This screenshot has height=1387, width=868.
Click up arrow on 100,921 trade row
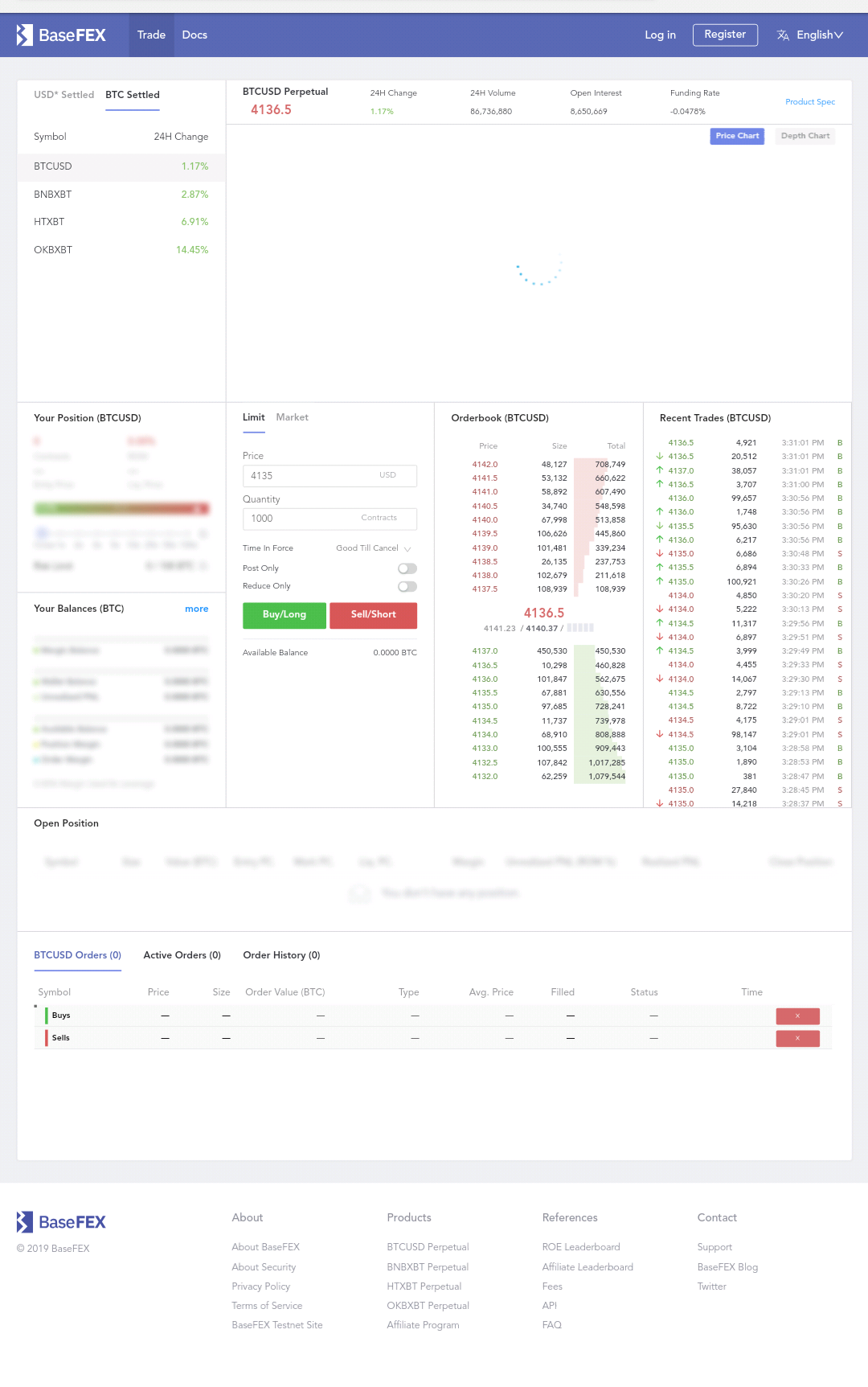pos(660,581)
